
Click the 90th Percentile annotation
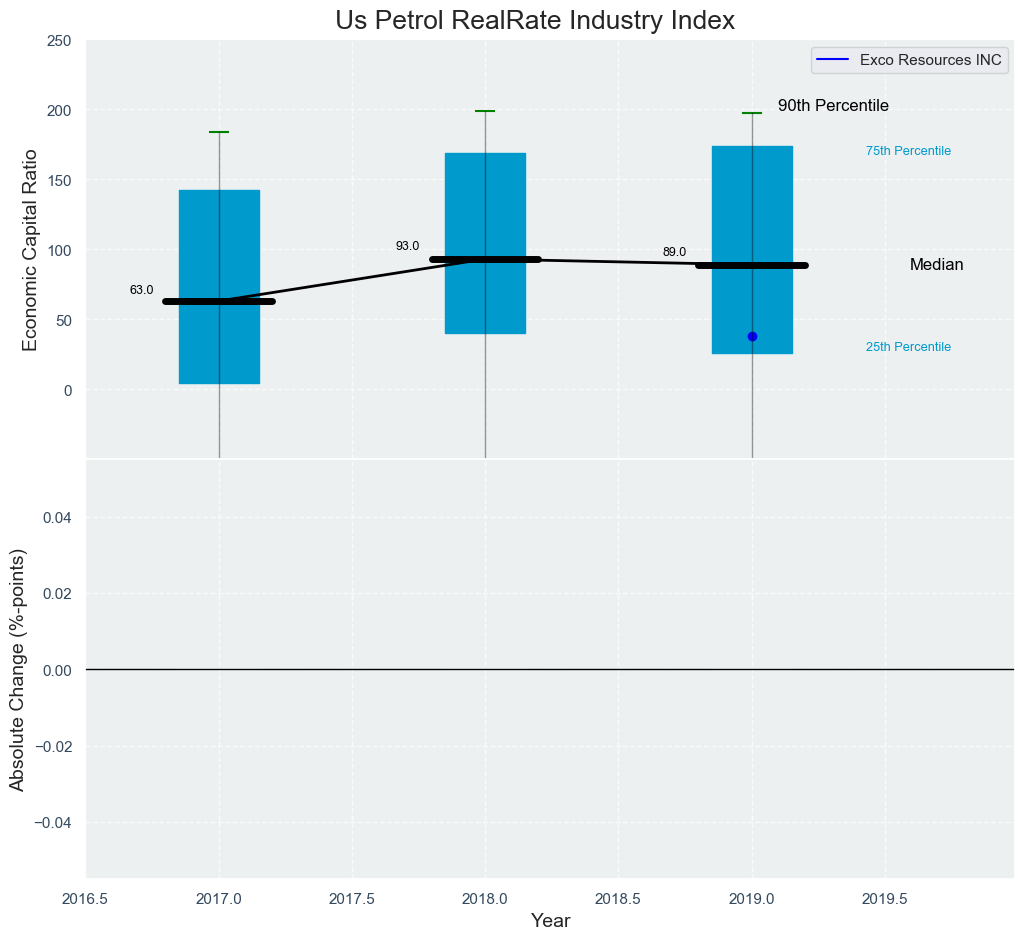pos(833,106)
